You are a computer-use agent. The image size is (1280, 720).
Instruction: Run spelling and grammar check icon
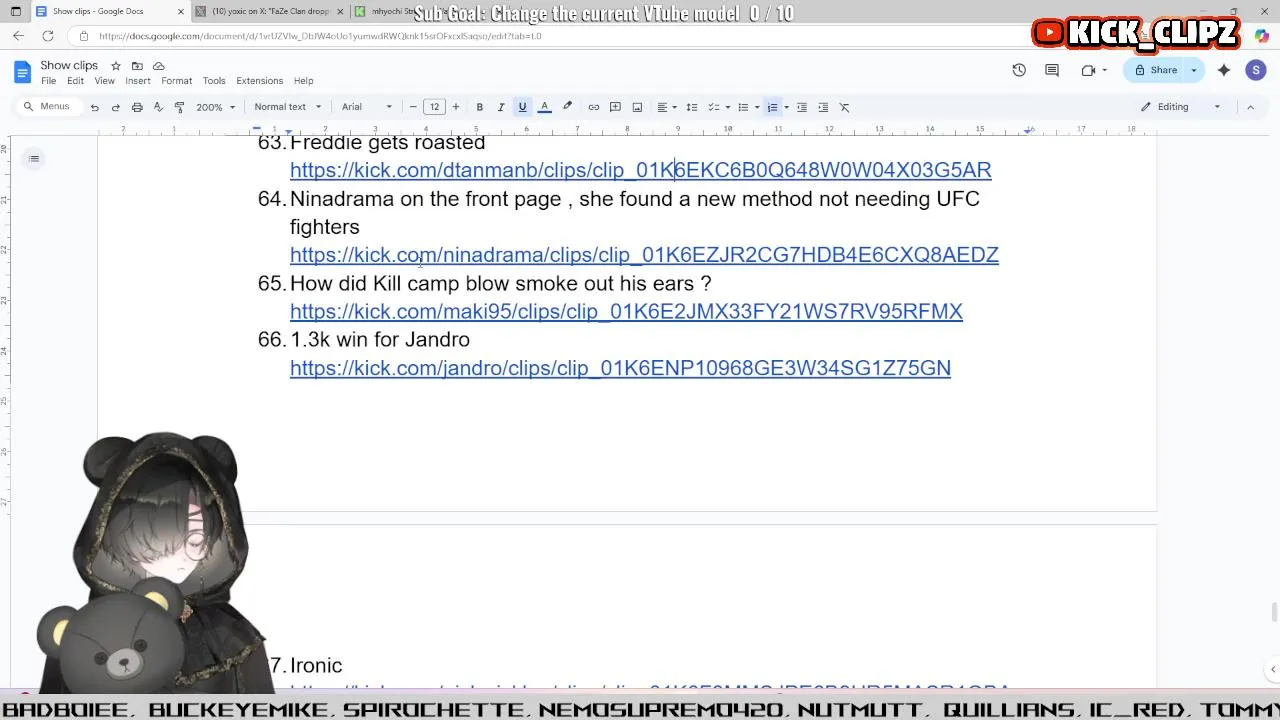(158, 107)
